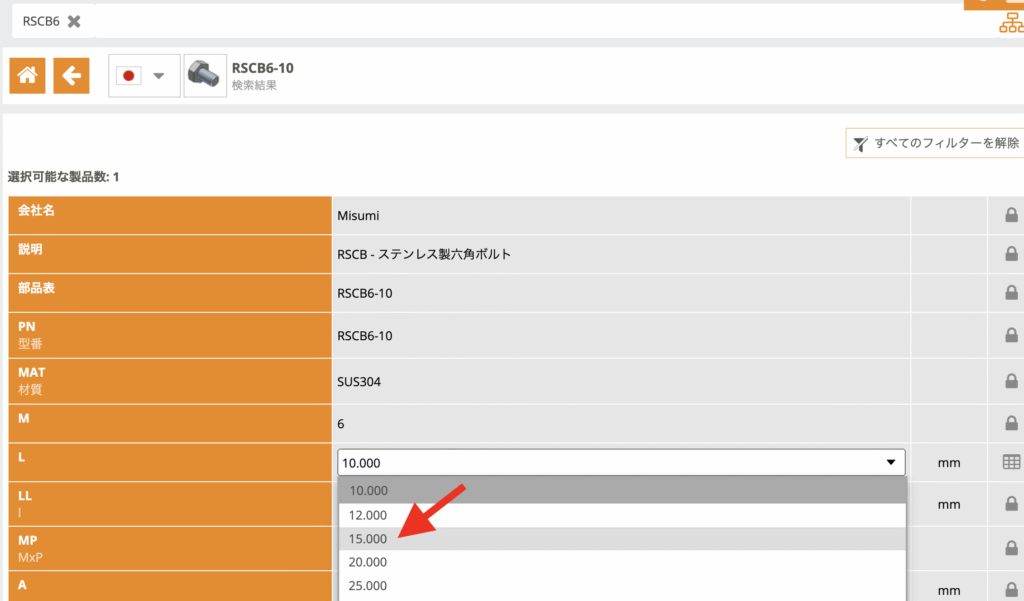
Task: Collapse the L length dropdown box
Action: tap(891, 462)
